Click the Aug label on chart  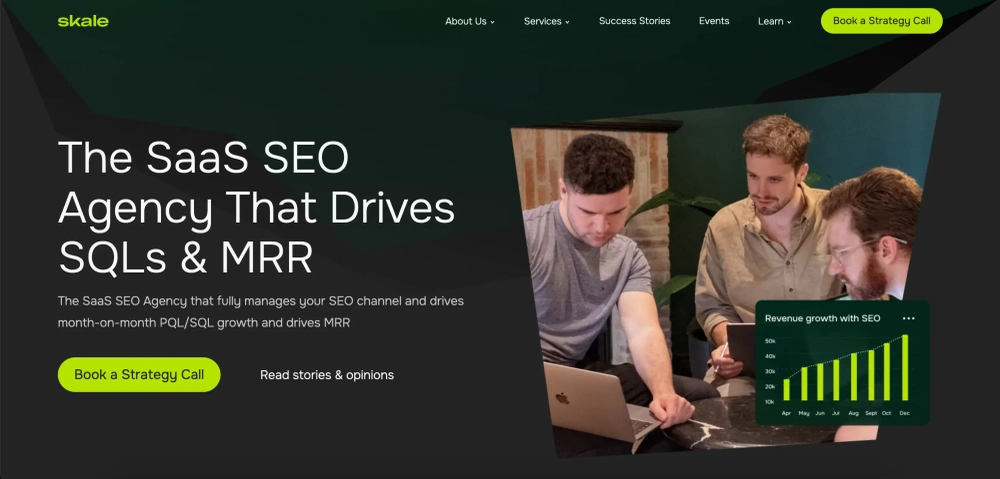pyautogui.click(x=853, y=413)
